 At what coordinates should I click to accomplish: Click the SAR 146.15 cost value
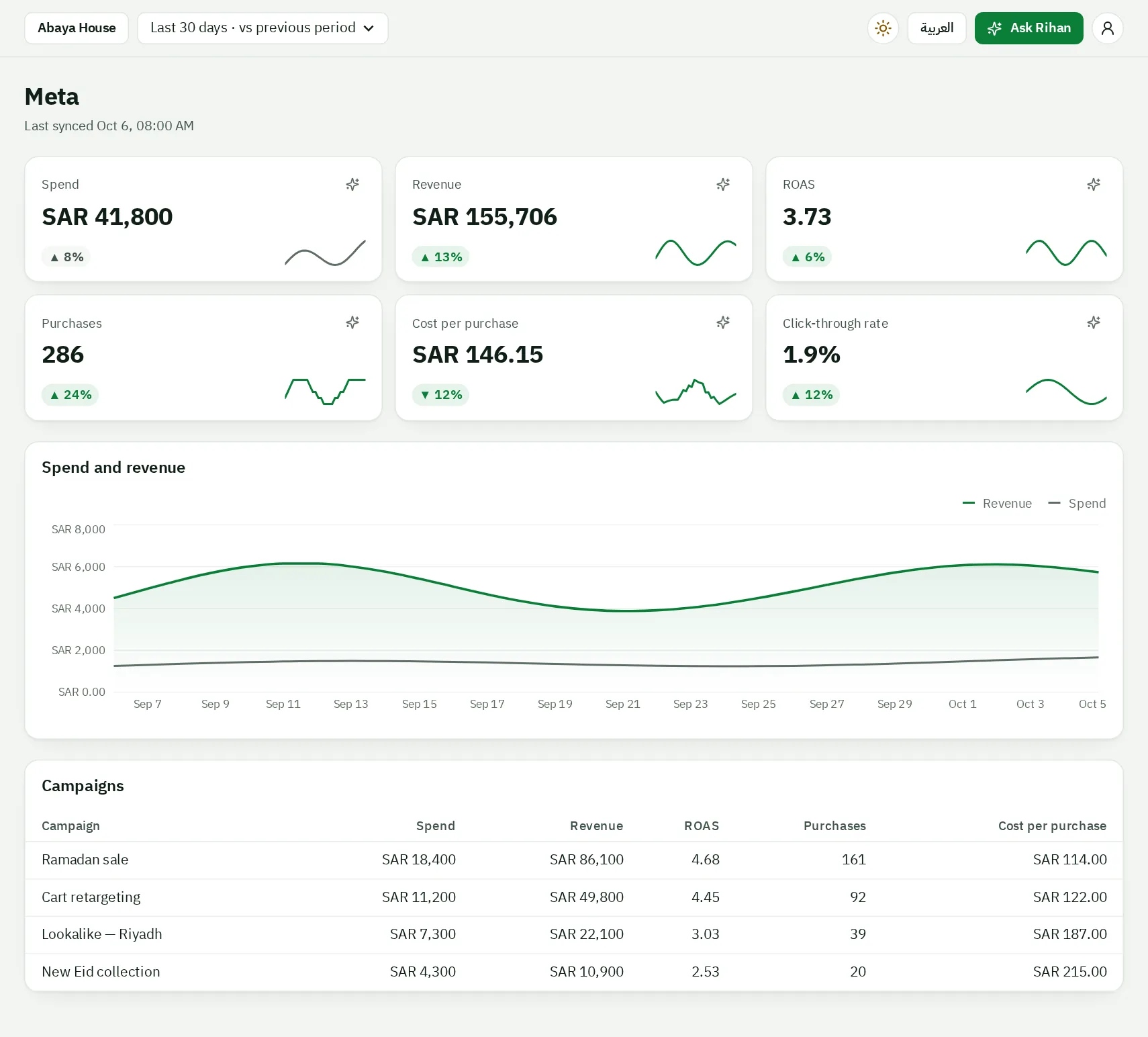478,355
